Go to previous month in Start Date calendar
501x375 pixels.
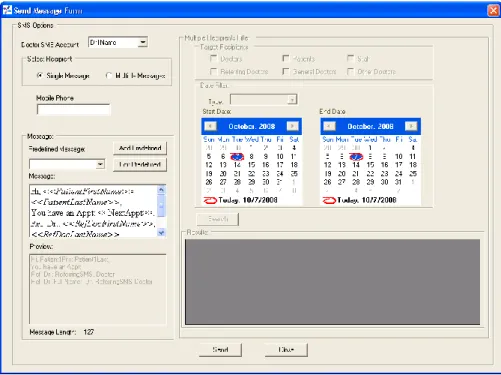click(210, 126)
